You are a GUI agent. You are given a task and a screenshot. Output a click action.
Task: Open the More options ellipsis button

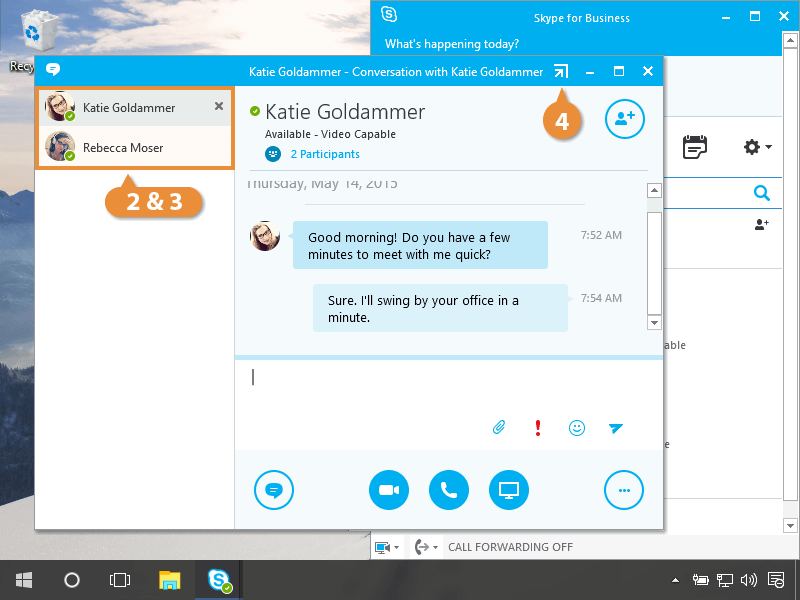624,490
